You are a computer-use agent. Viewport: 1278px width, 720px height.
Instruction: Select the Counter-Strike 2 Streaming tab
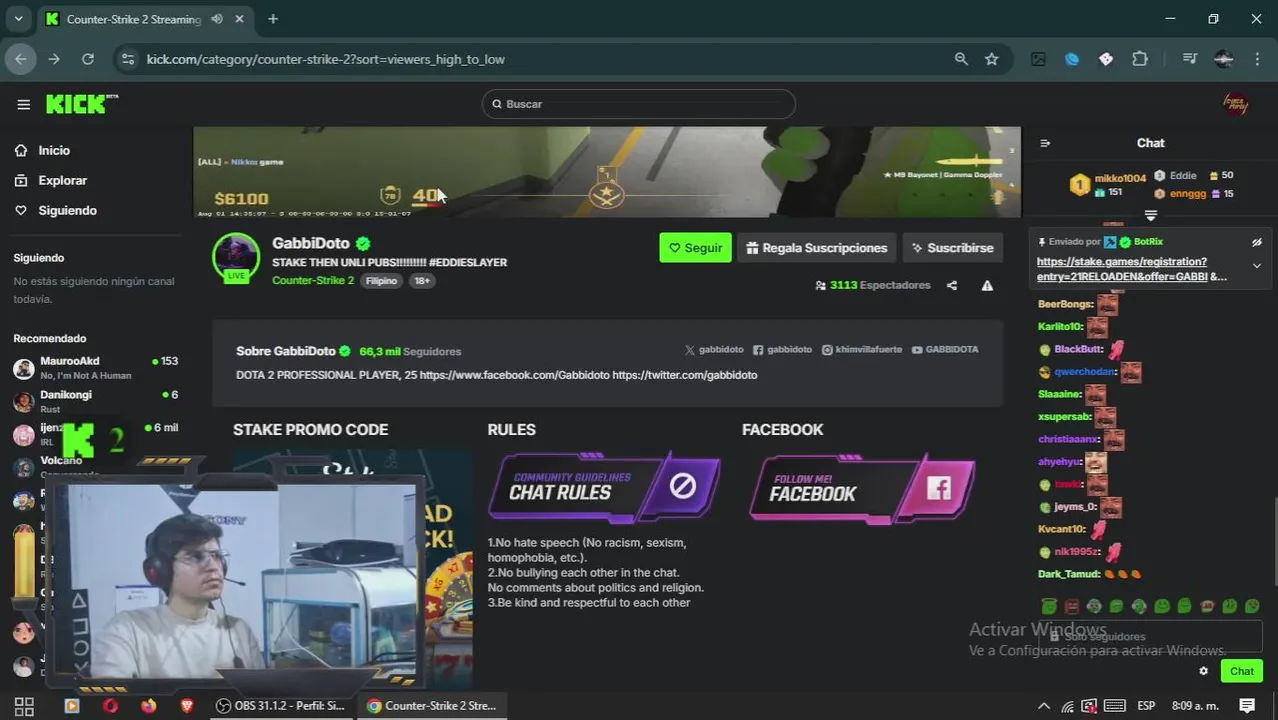click(x=144, y=19)
